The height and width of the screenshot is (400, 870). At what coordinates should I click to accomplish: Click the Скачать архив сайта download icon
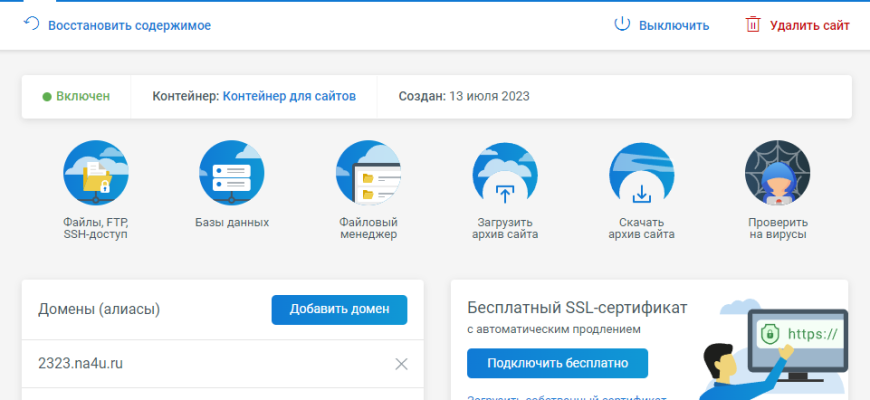click(641, 173)
